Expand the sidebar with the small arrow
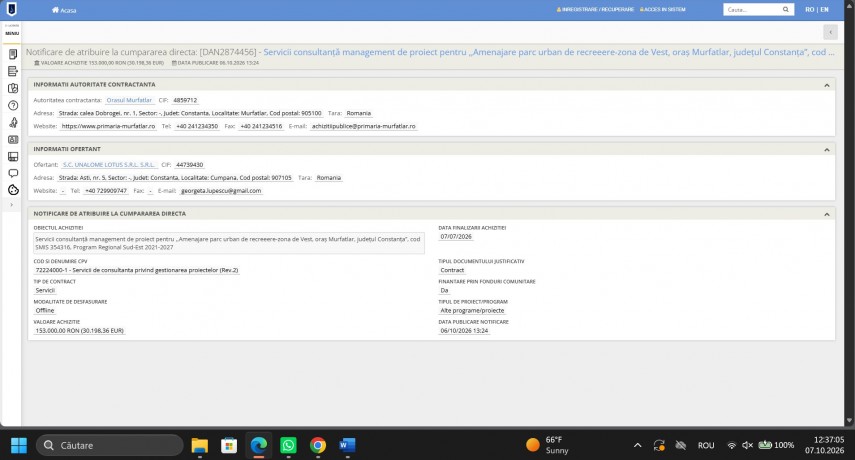The width and height of the screenshot is (855, 460). pos(11,205)
